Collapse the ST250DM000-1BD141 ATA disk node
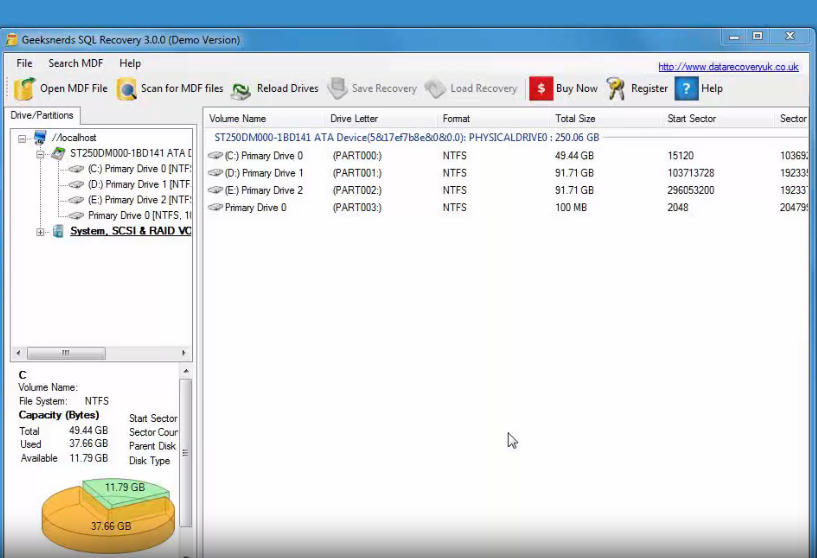Image resolution: width=817 pixels, height=558 pixels. pyautogui.click(x=41, y=154)
